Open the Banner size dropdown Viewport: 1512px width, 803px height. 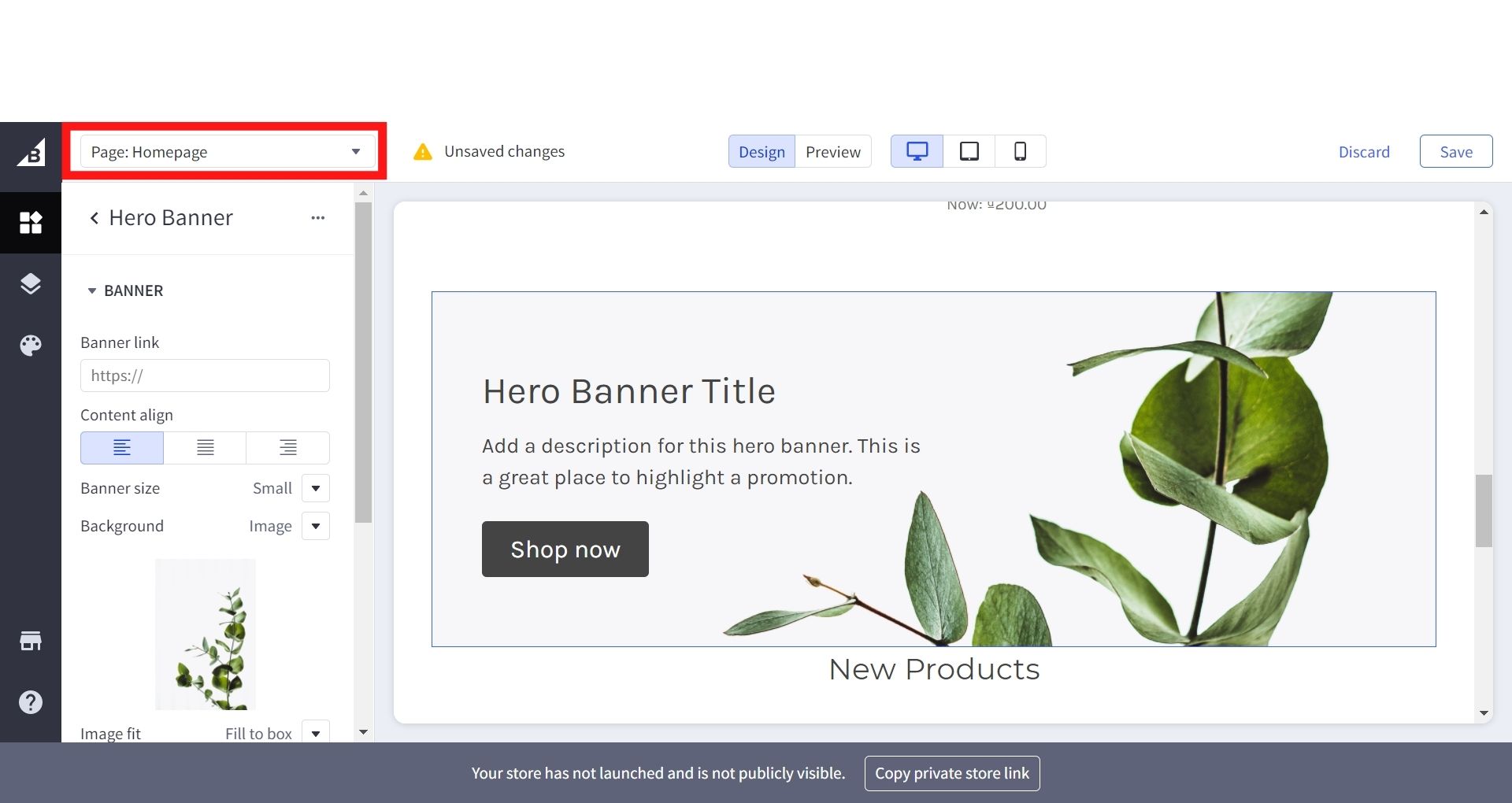[315, 488]
